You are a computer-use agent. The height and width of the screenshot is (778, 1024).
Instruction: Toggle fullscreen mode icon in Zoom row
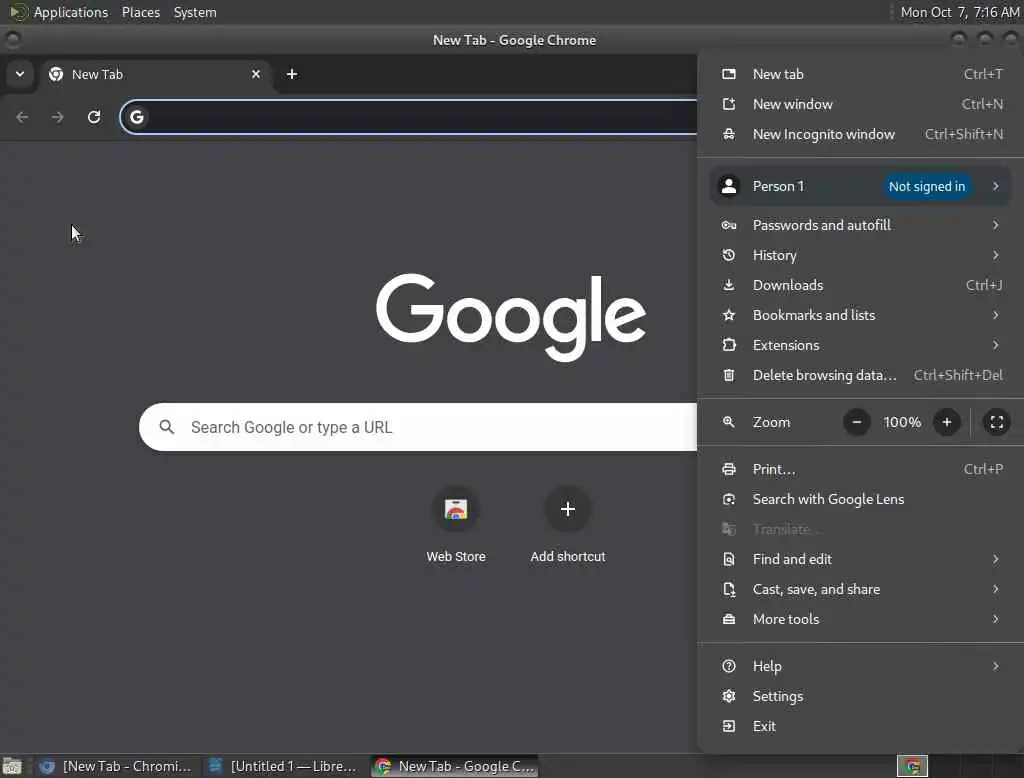(997, 422)
